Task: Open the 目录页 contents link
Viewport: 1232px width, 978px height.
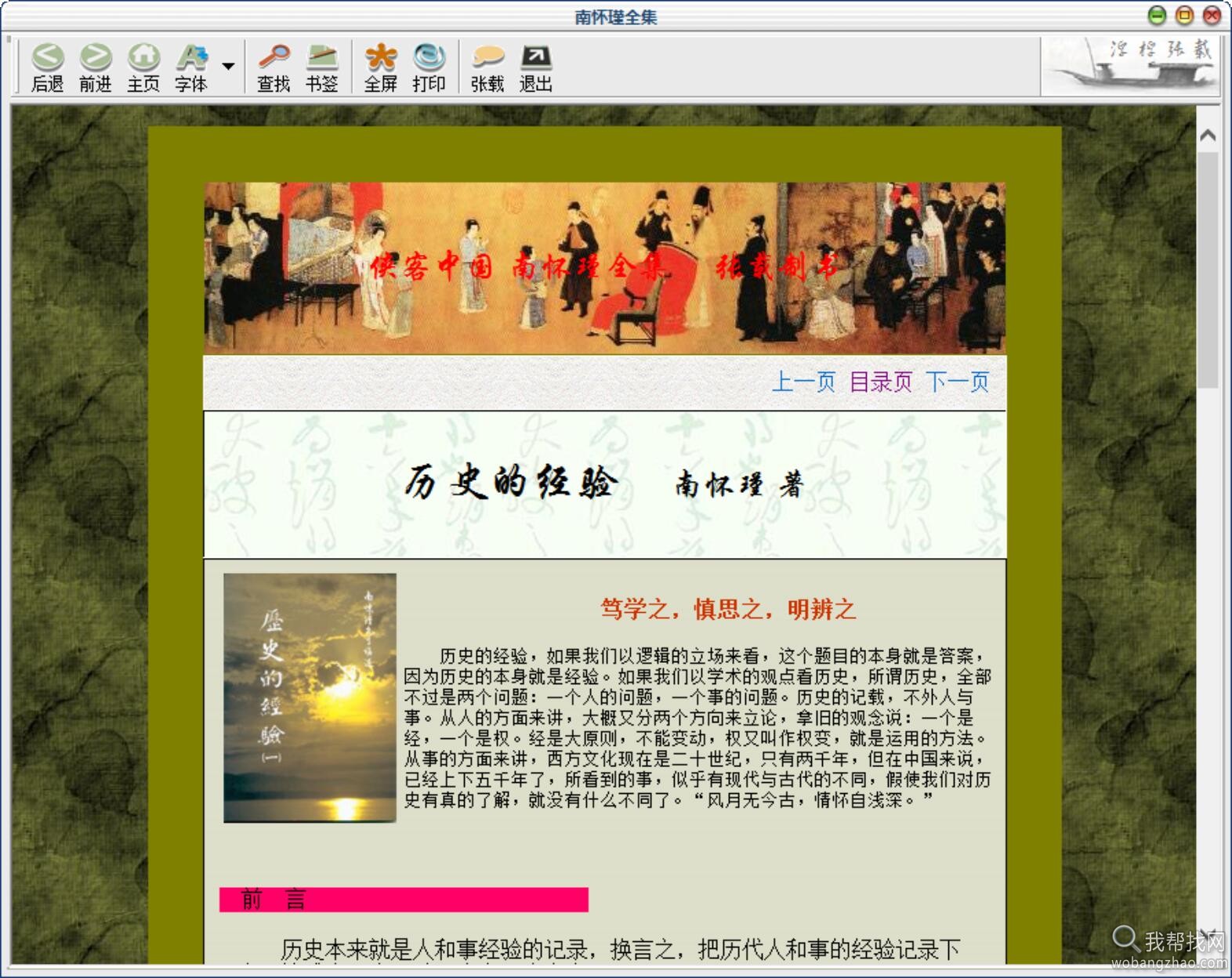Action: [x=881, y=382]
